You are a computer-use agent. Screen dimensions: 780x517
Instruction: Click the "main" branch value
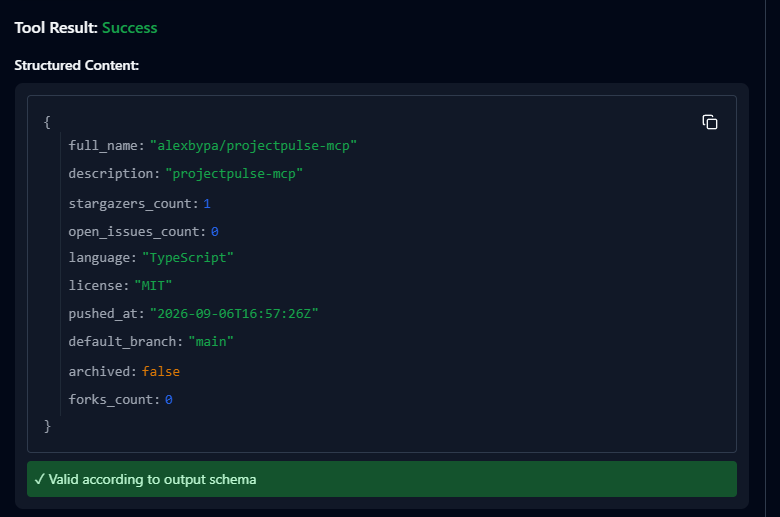[x=211, y=341]
